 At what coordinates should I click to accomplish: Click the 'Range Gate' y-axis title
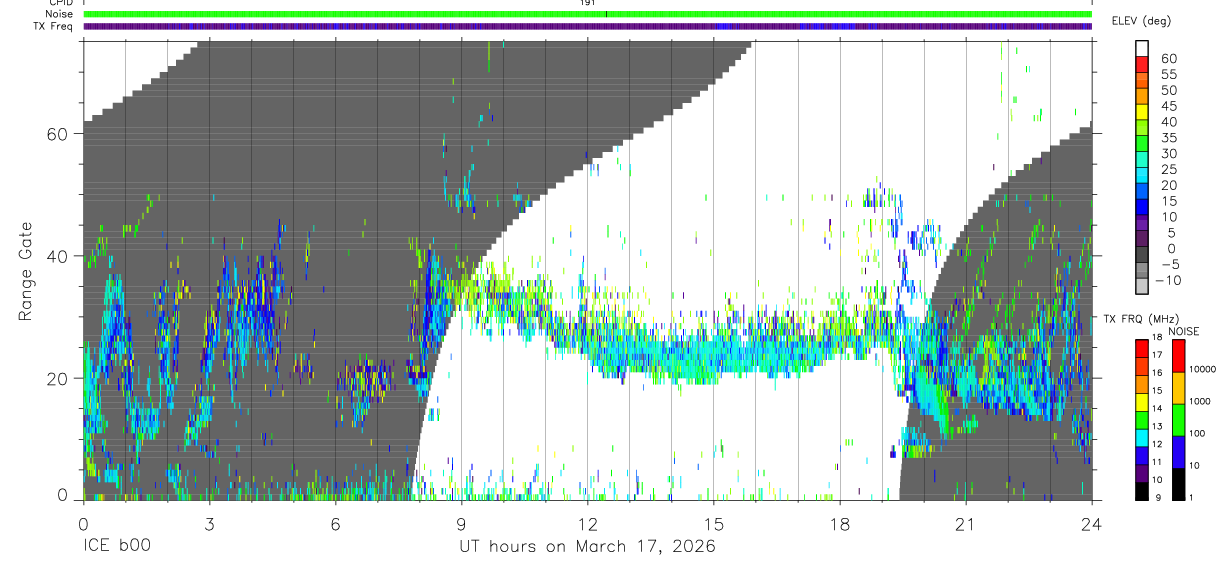pos(24,271)
